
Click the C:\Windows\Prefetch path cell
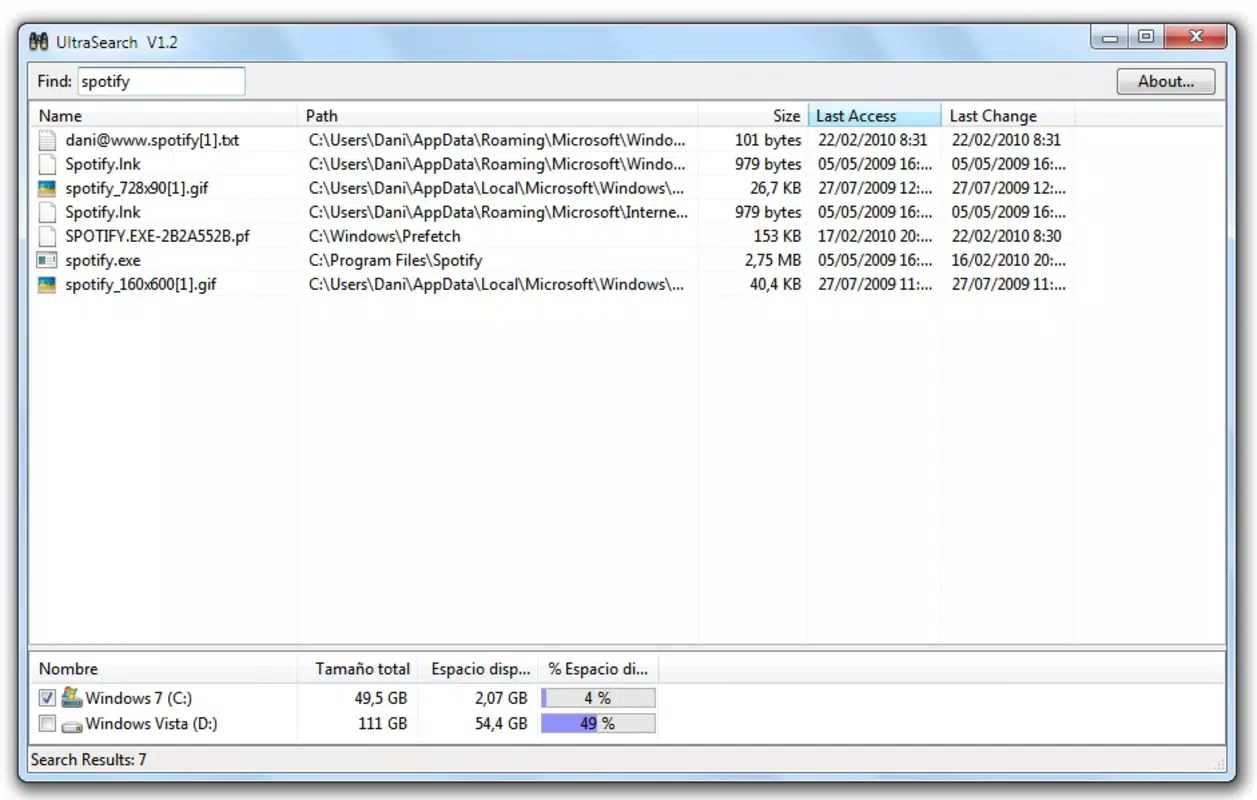[385, 236]
